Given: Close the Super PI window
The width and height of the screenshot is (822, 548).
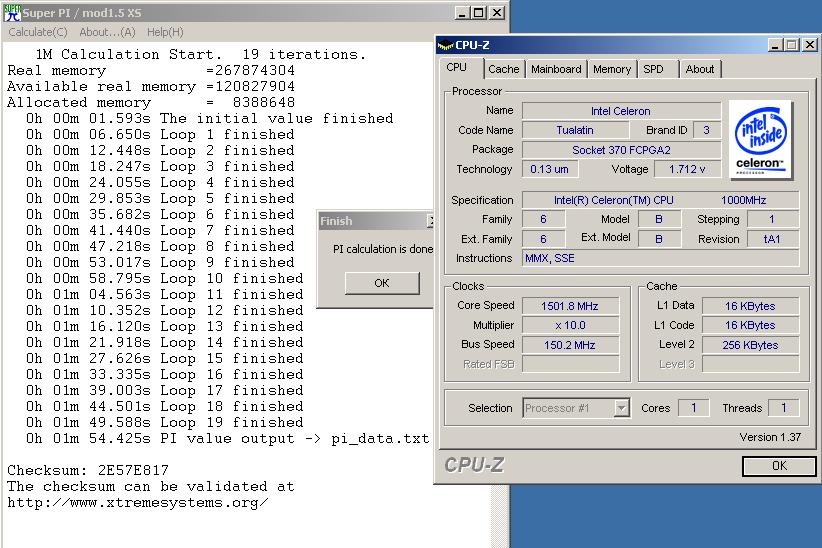Looking at the screenshot, I should (x=497, y=13).
